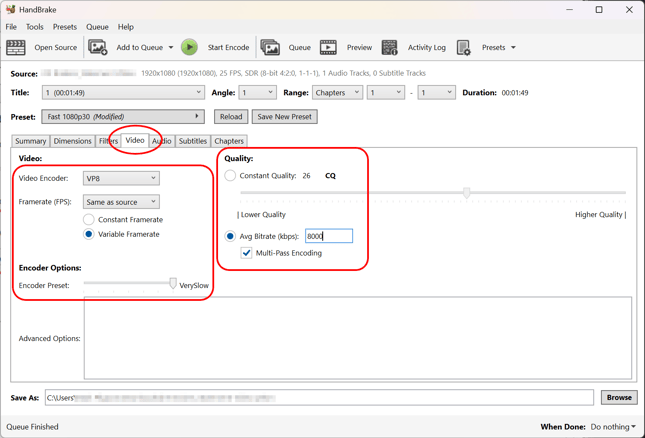Viewport: 645px width, 438px height.
Task: Switch to the Audio tab
Action: point(162,141)
